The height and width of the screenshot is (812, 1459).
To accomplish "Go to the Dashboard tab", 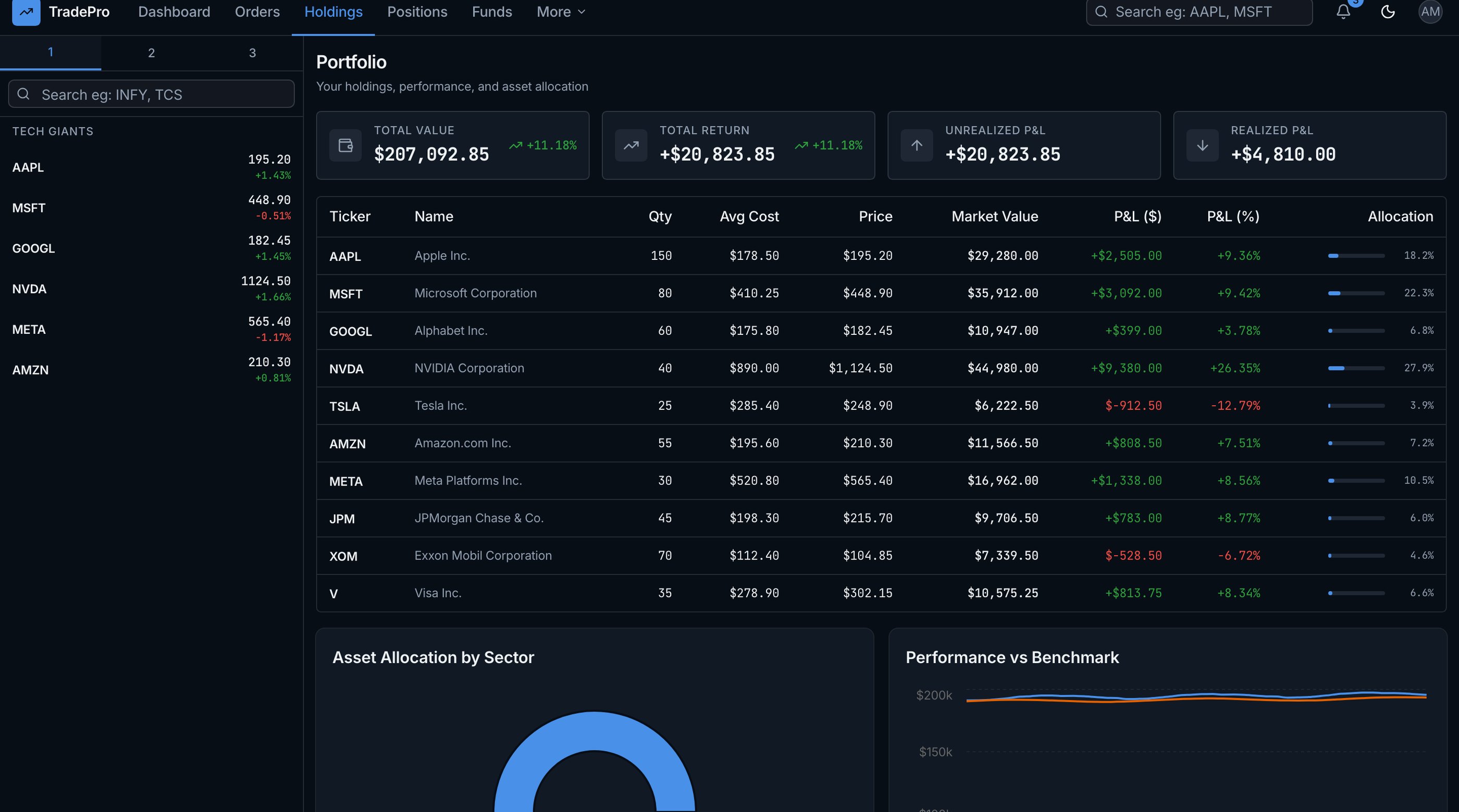I will click(174, 12).
